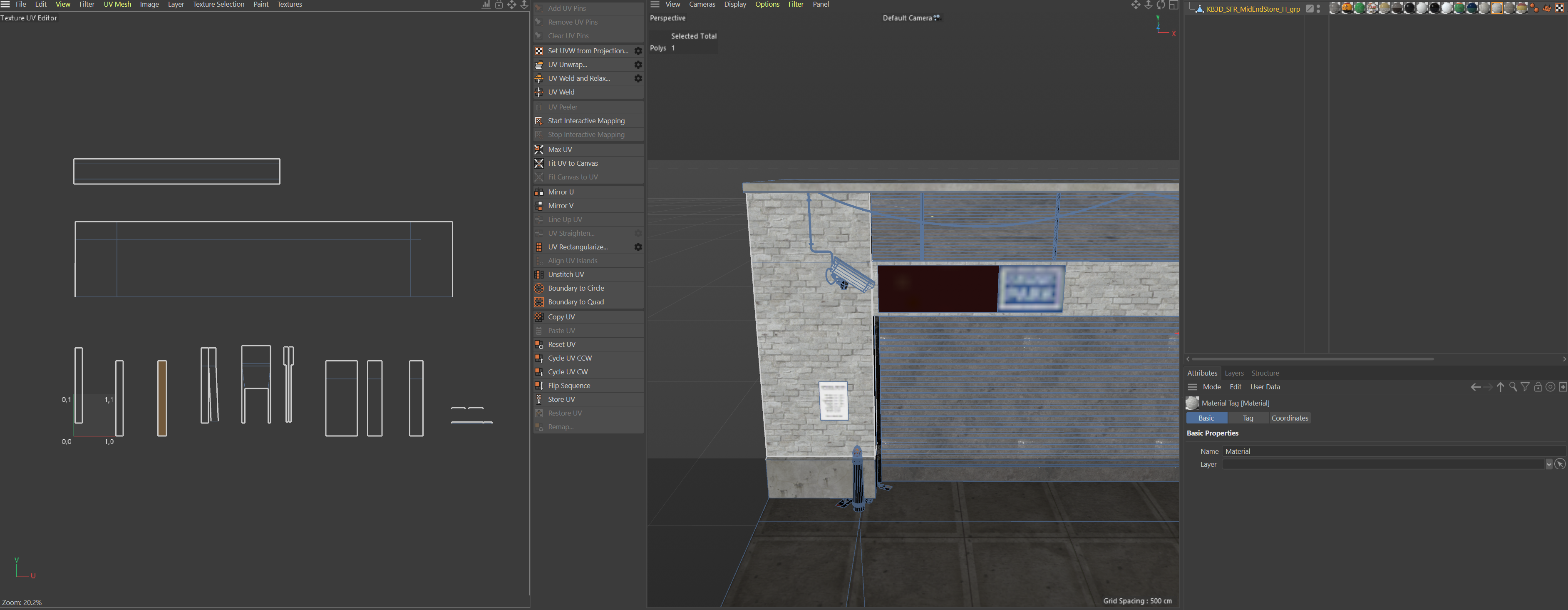Screen dimensions: 1568x610
Task: Click the Flip Sequence button
Action: pos(569,385)
